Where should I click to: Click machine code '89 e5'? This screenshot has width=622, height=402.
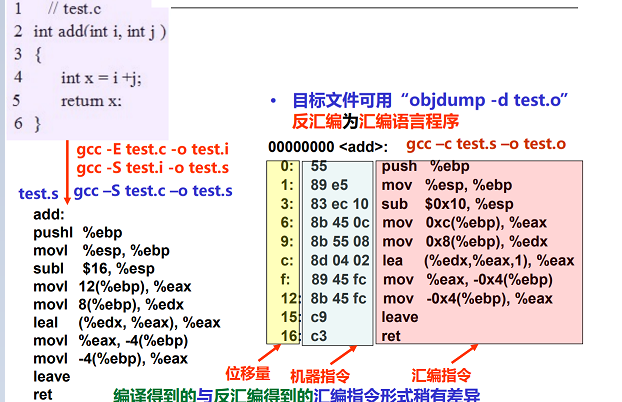pyautogui.click(x=329, y=185)
